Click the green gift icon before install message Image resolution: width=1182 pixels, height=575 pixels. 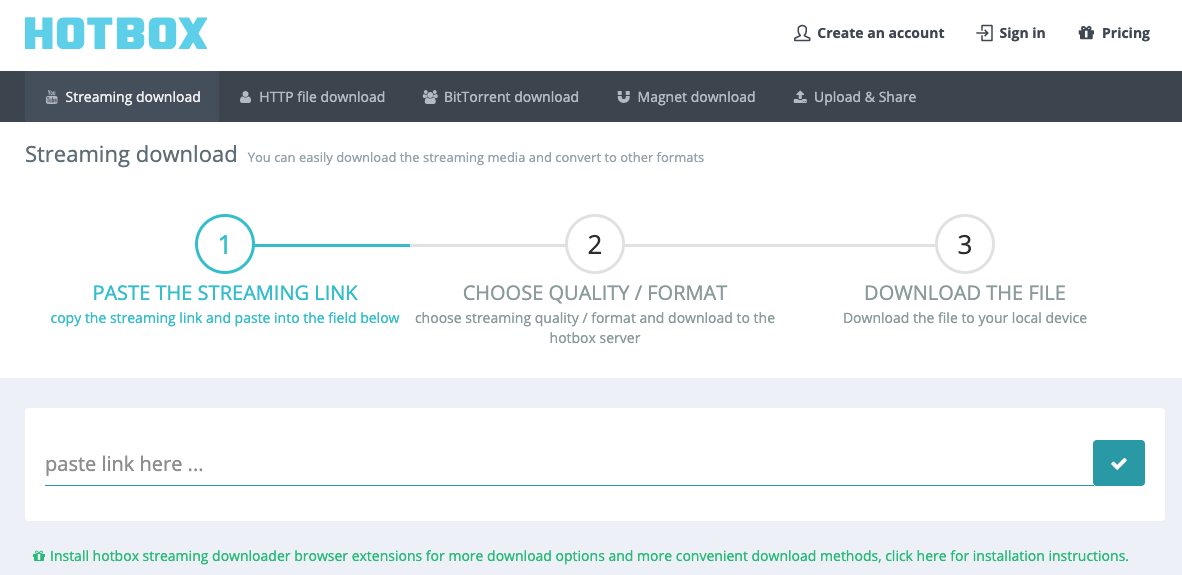point(39,556)
